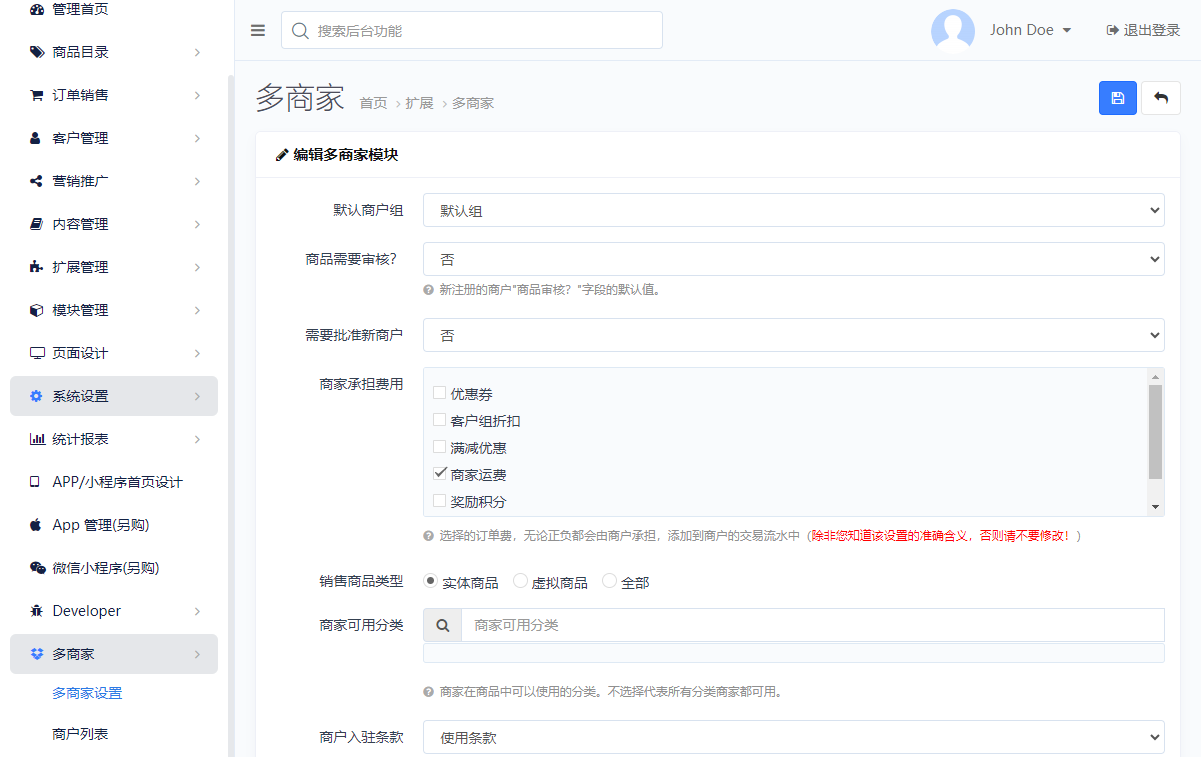
Task: Choose the 全部 radio option
Action: point(610,581)
